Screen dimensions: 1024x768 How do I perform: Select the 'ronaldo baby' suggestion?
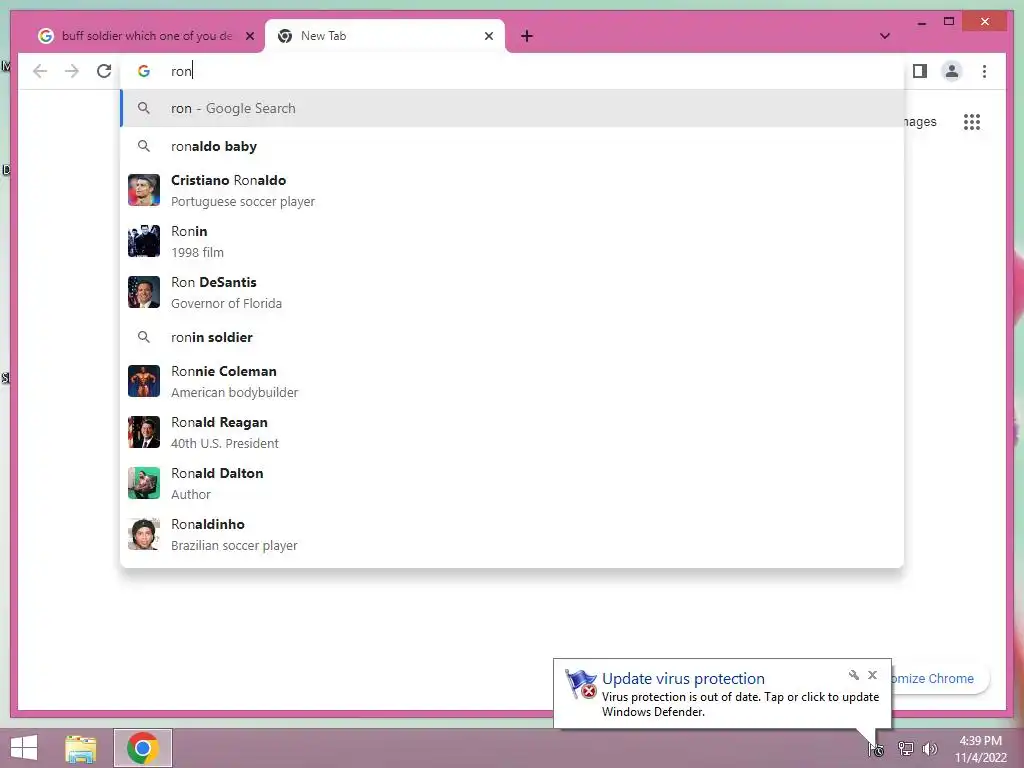512,146
